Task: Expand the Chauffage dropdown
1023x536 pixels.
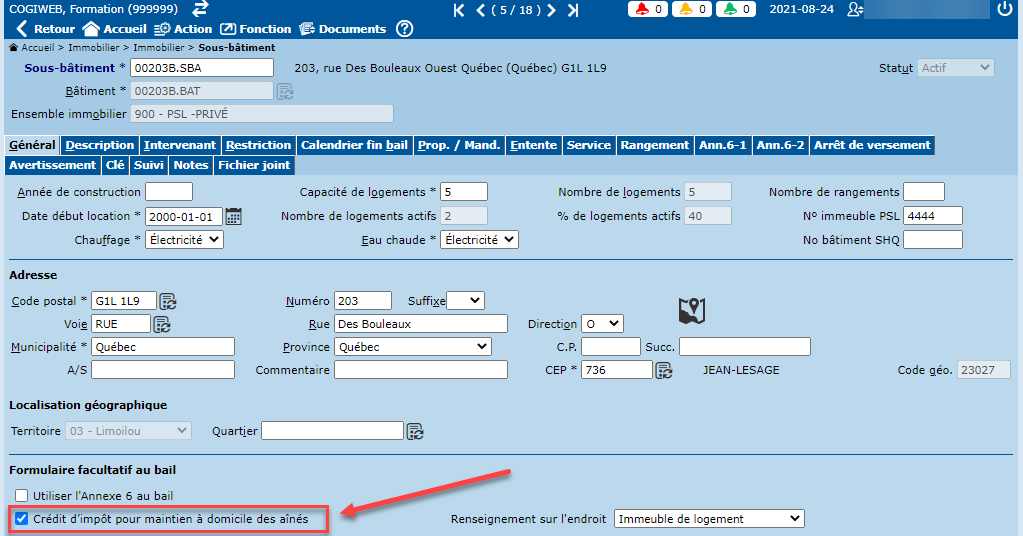Action: [184, 240]
